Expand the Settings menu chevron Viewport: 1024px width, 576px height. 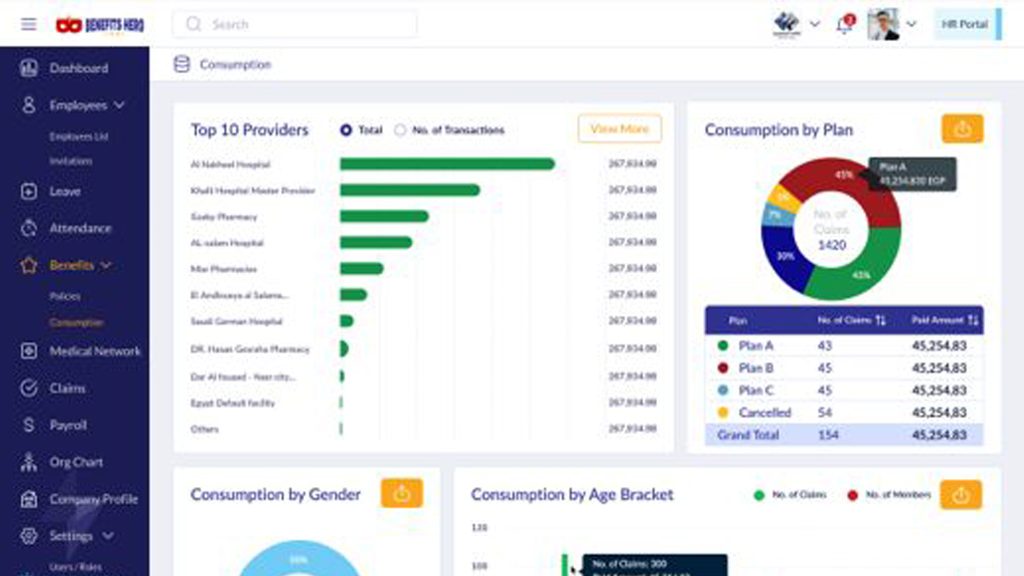coord(108,536)
